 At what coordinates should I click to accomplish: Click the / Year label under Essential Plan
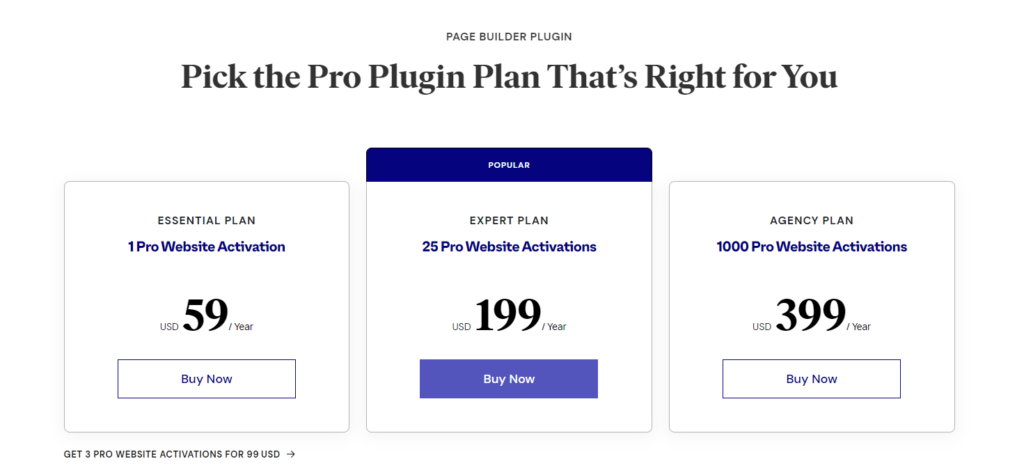click(x=242, y=327)
